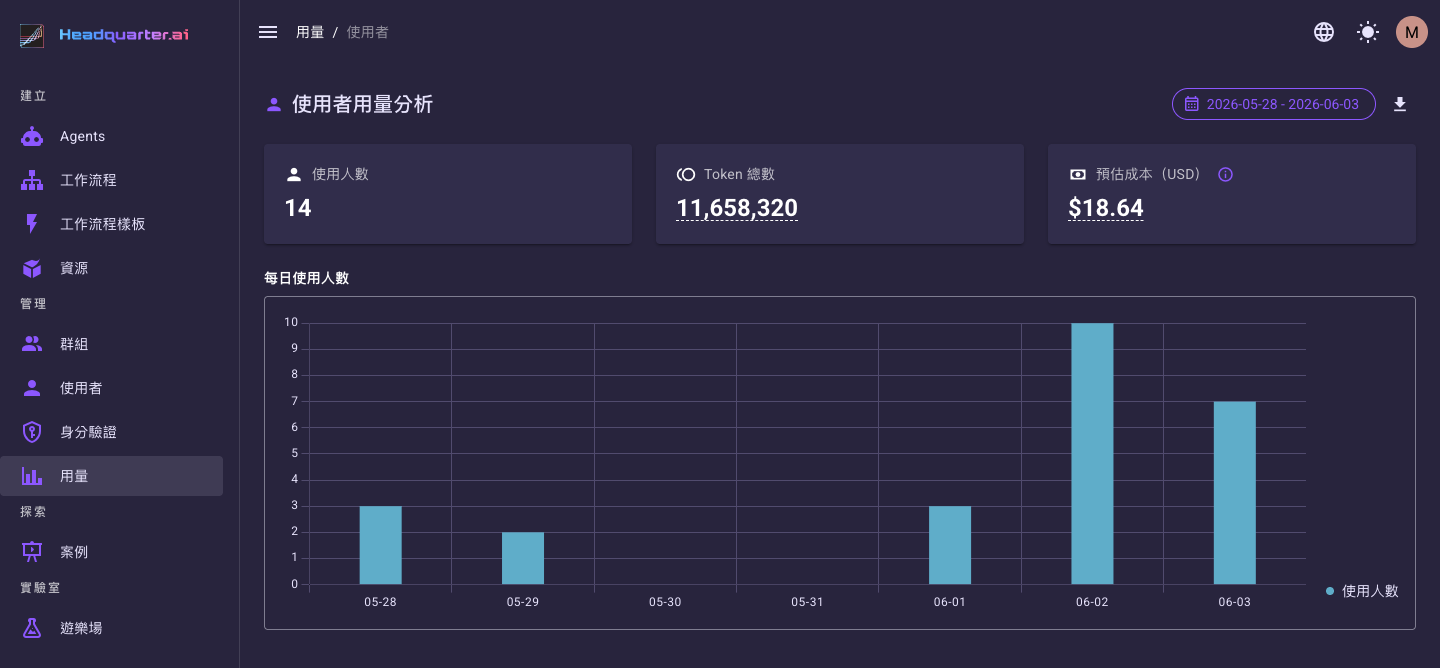Click the 工作流程 hierarchy icon

32,180
